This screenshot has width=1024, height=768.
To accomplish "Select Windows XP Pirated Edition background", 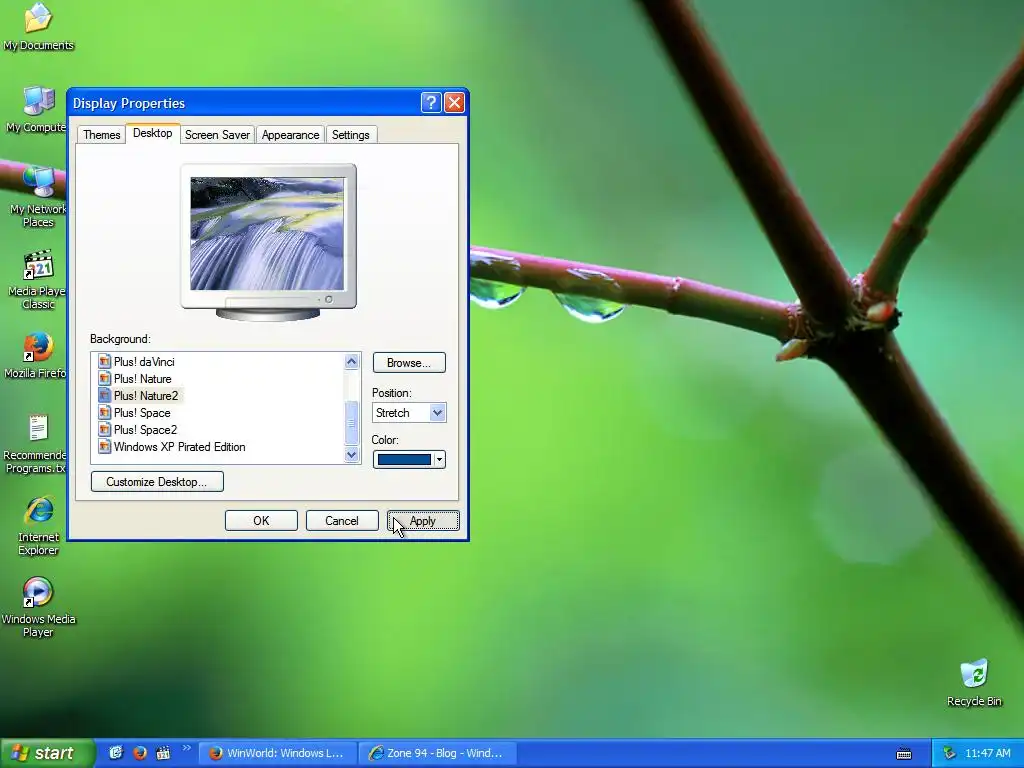I will click(172, 447).
